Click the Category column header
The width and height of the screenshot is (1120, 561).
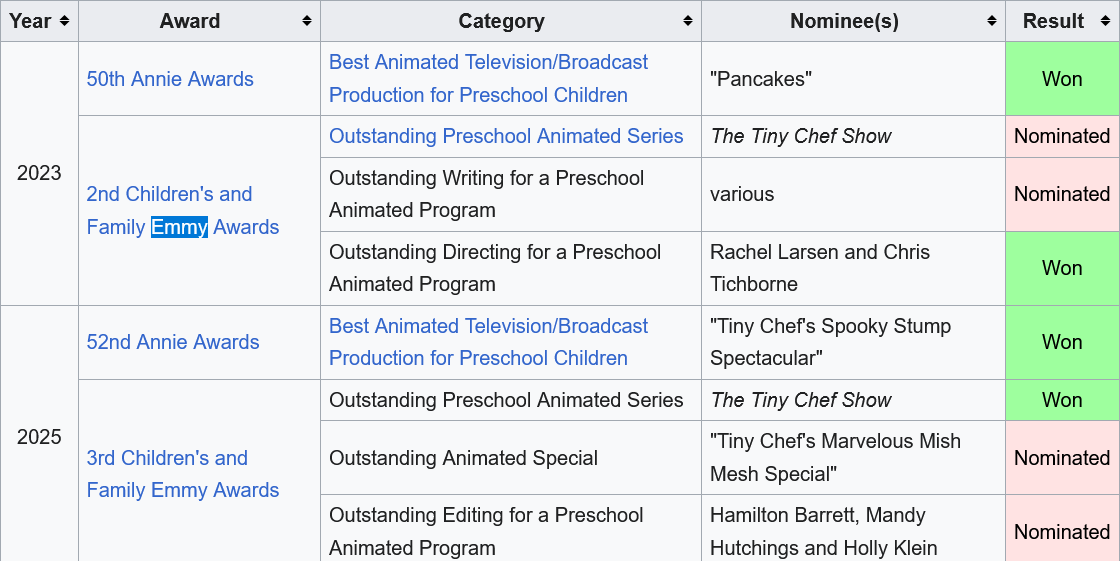pos(511,21)
